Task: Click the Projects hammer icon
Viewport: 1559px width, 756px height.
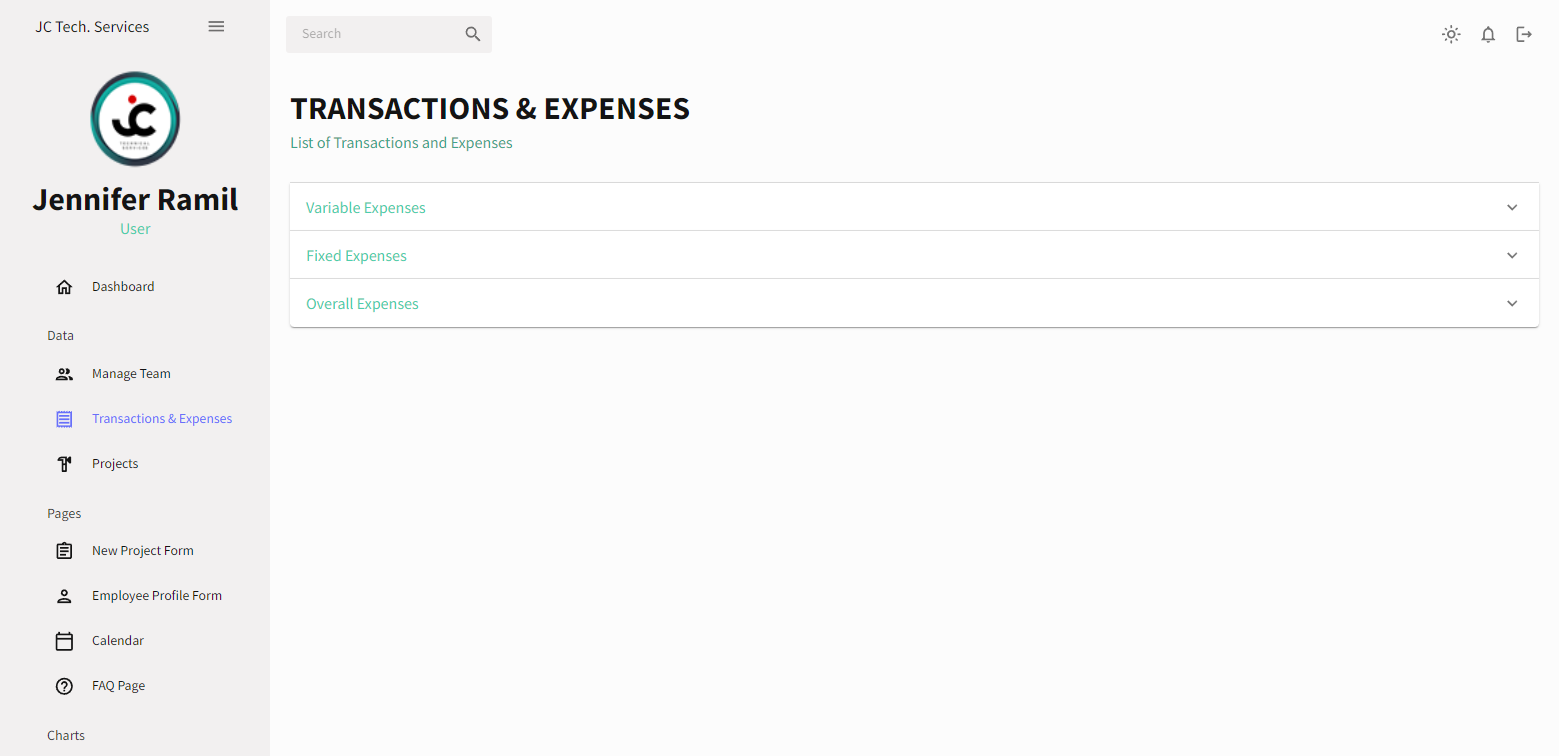Action: point(64,464)
